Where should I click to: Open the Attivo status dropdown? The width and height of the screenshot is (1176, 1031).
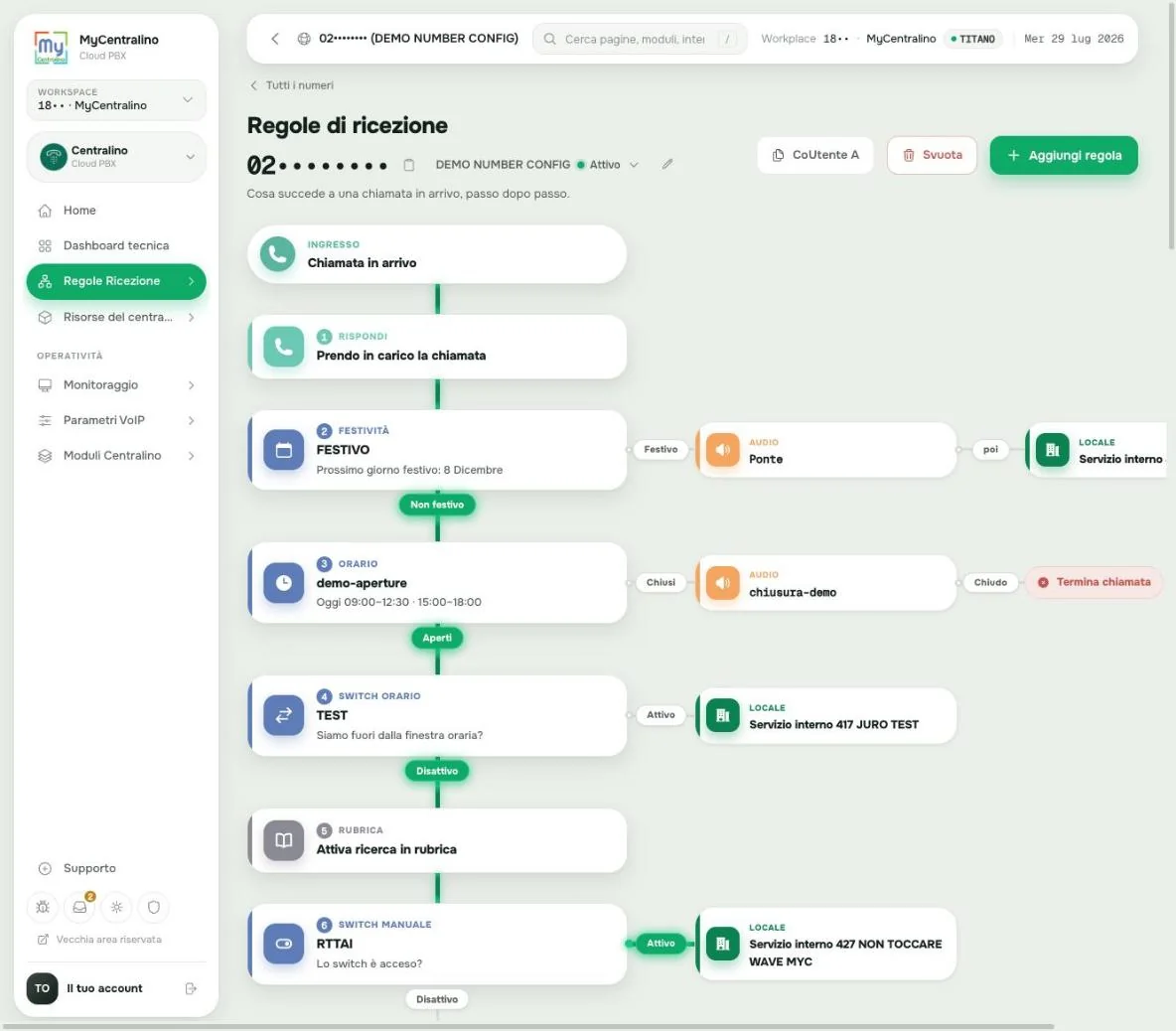[x=608, y=165]
